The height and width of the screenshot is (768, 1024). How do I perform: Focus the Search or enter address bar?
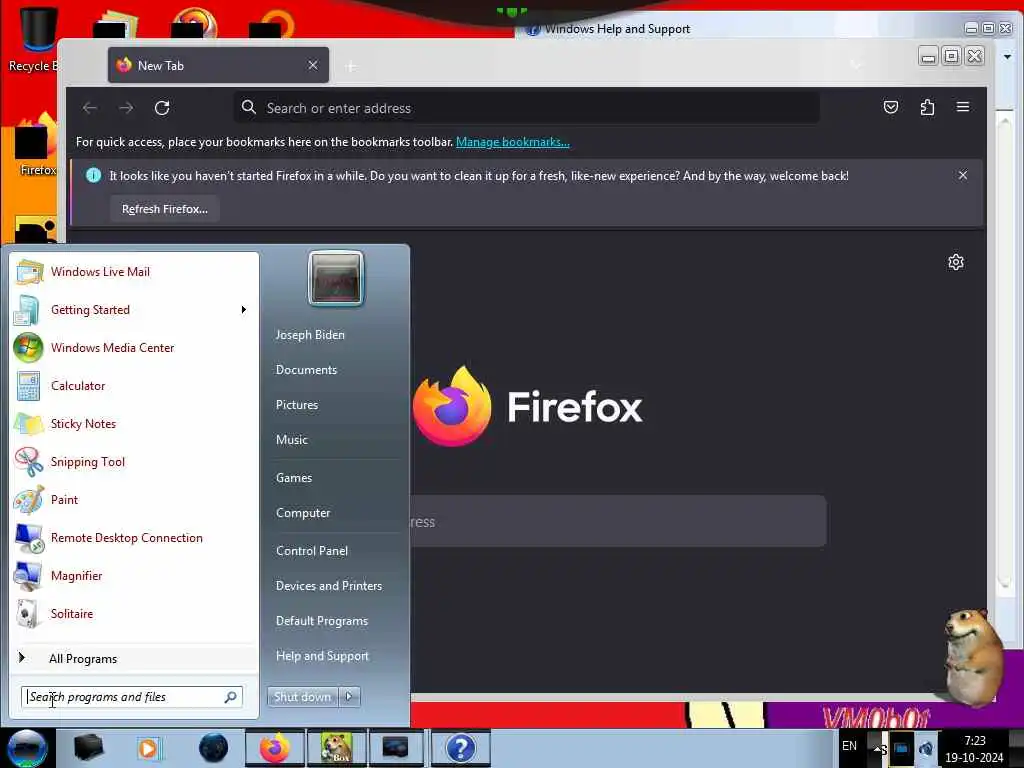[526, 108]
